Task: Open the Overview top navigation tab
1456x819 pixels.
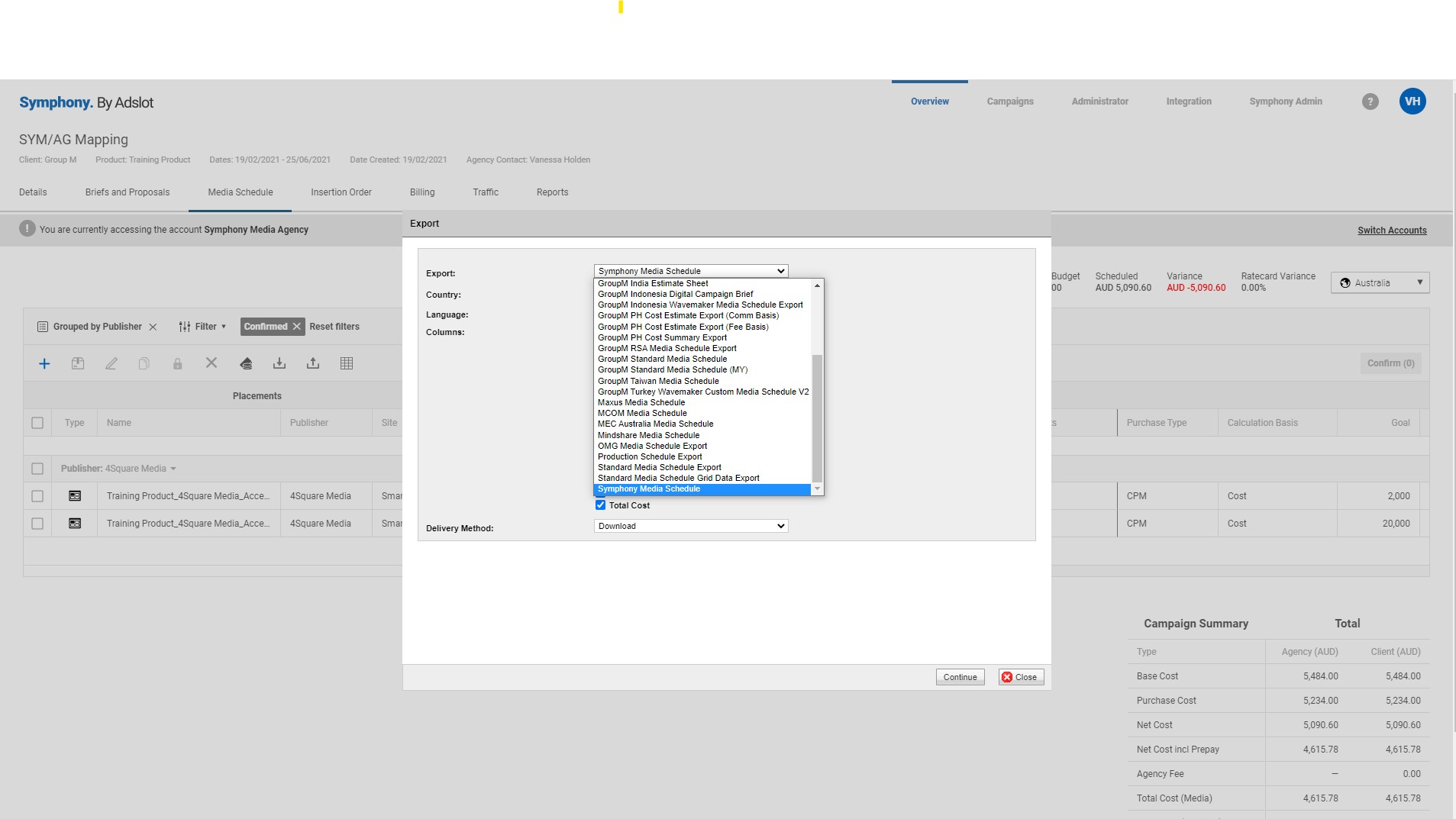Action: pos(929,102)
